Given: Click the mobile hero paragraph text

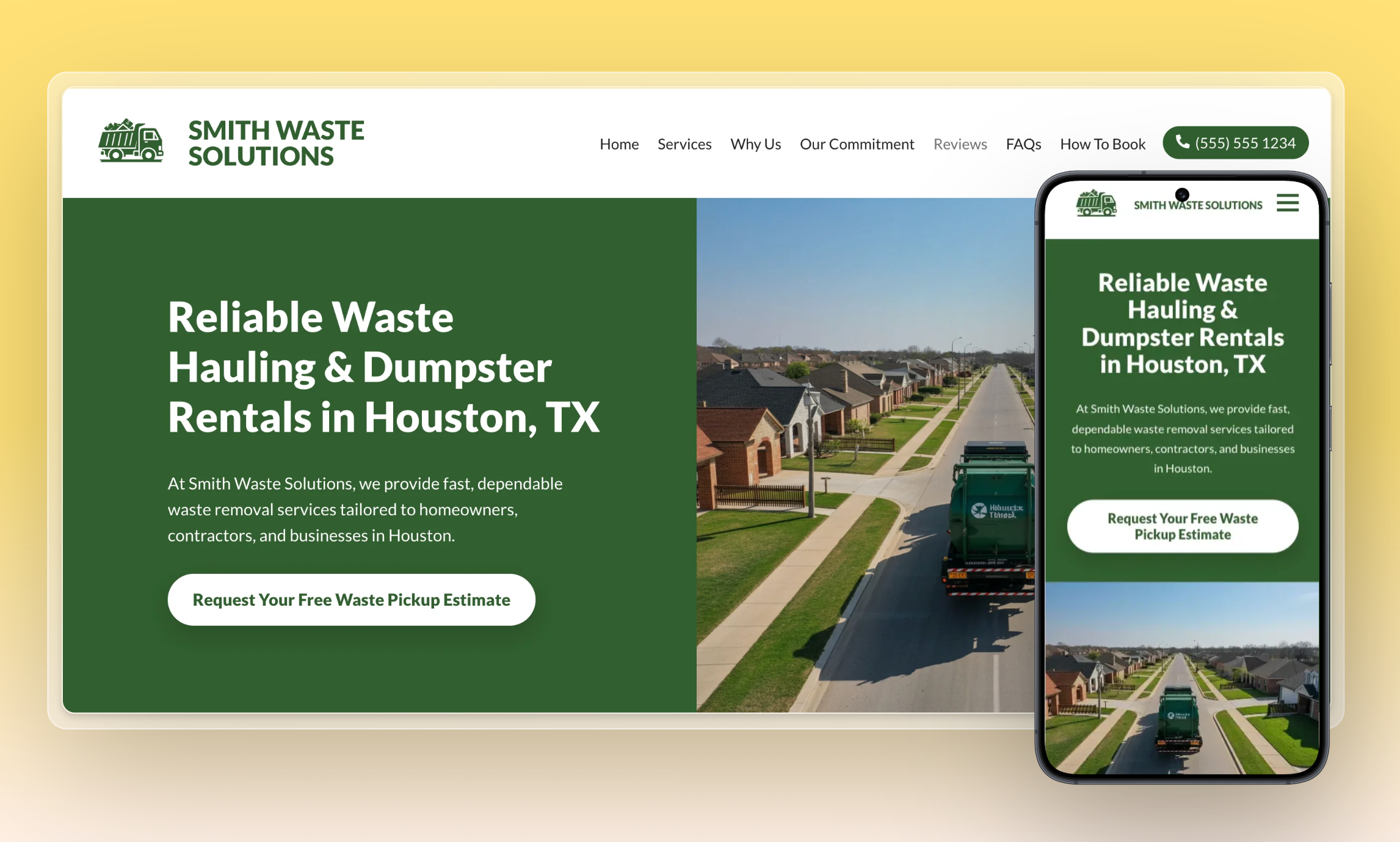Looking at the screenshot, I should click(1182, 438).
